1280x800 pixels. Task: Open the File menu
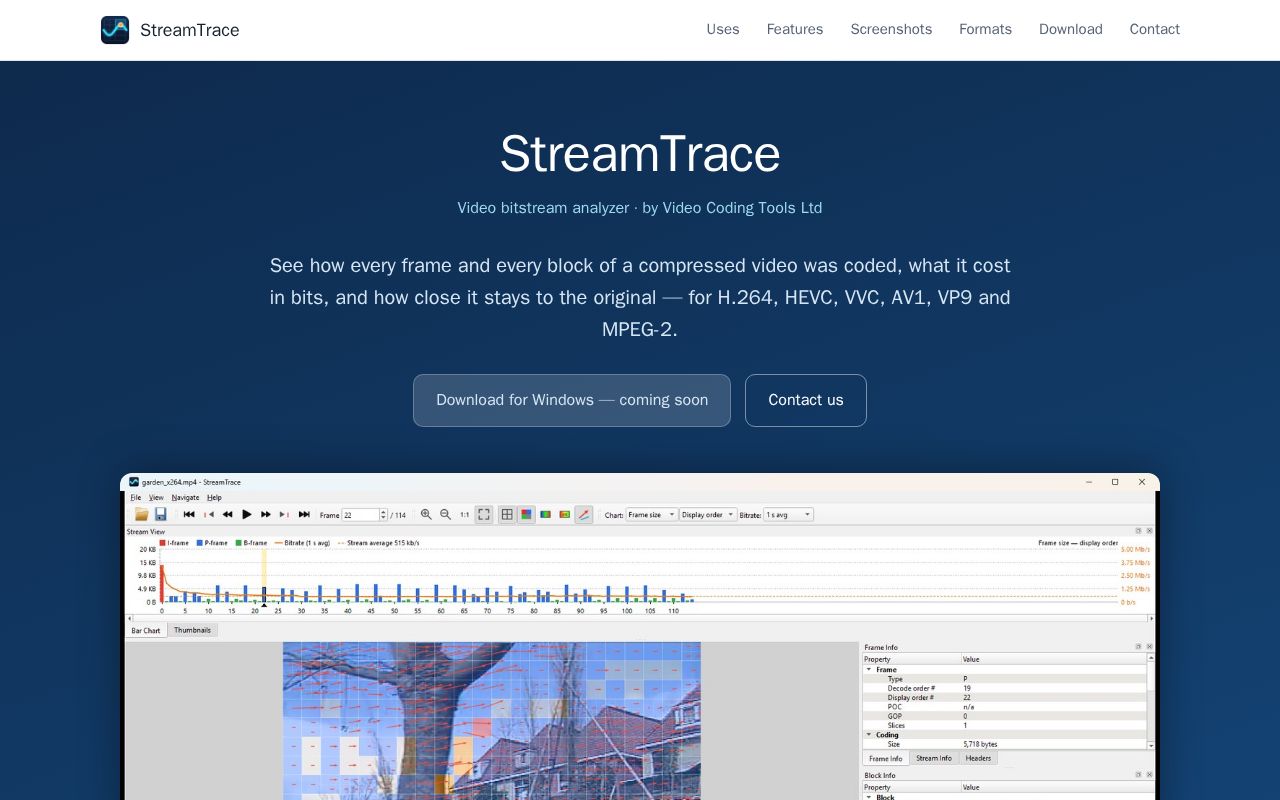pyautogui.click(x=136, y=497)
